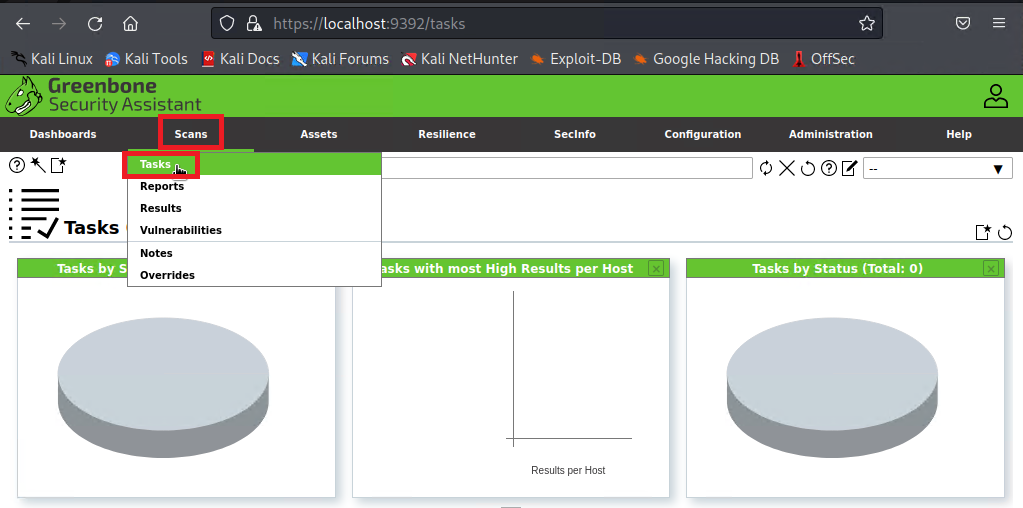The image size is (1023, 508).
Task: Open OffSec bookmark
Action: click(823, 59)
